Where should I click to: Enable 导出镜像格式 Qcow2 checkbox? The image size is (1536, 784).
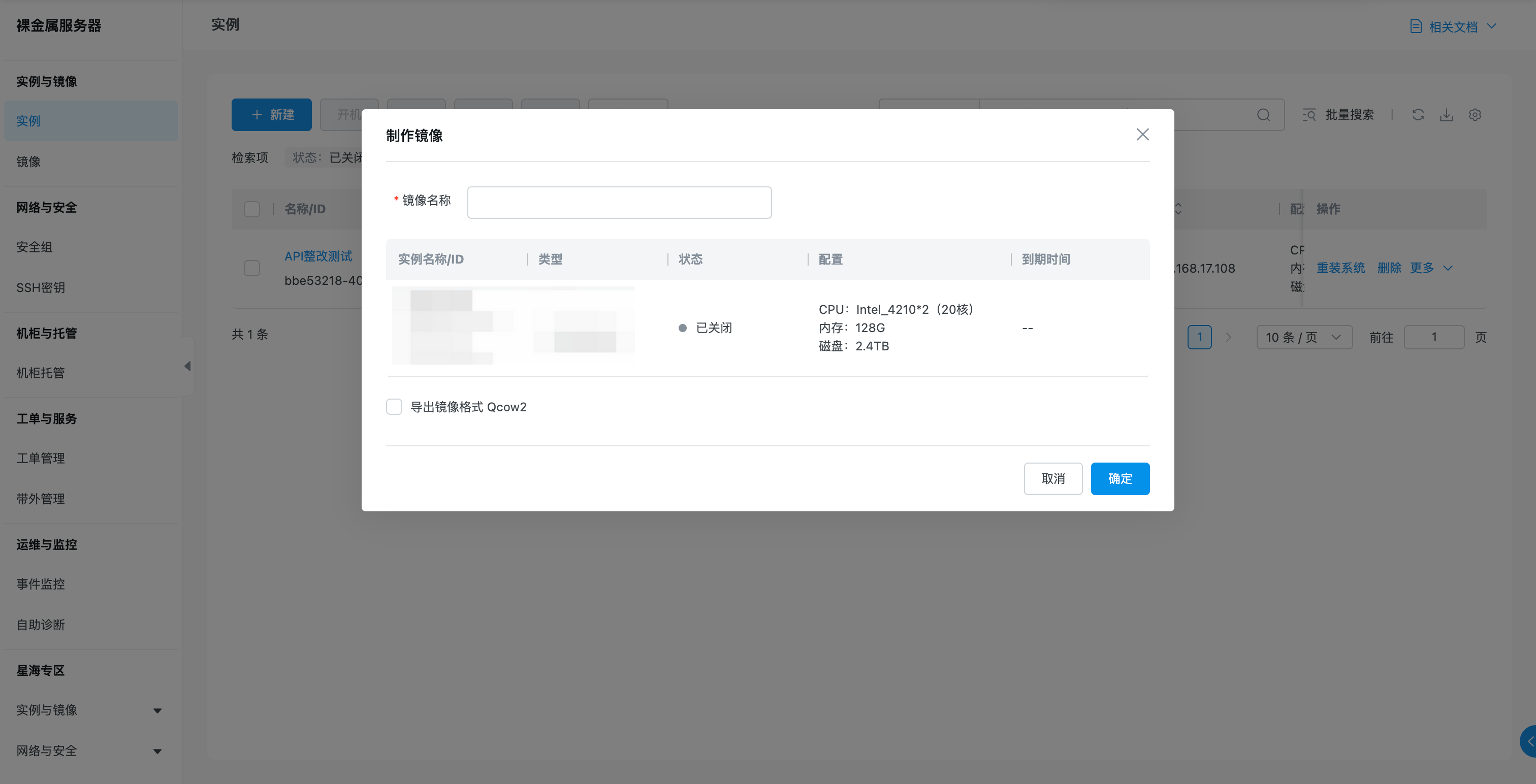(394, 407)
